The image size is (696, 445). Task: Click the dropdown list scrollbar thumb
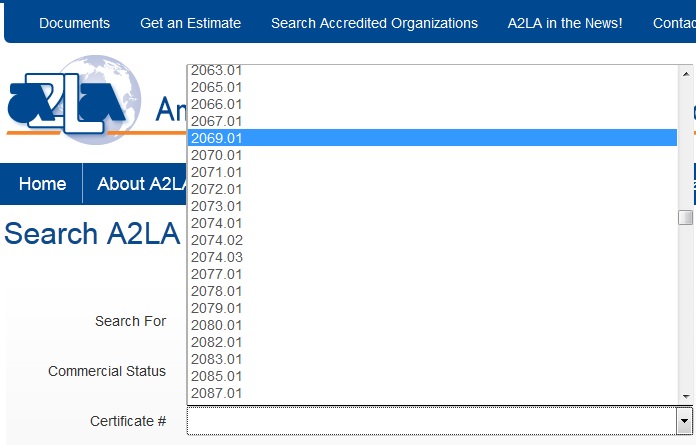click(x=685, y=218)
